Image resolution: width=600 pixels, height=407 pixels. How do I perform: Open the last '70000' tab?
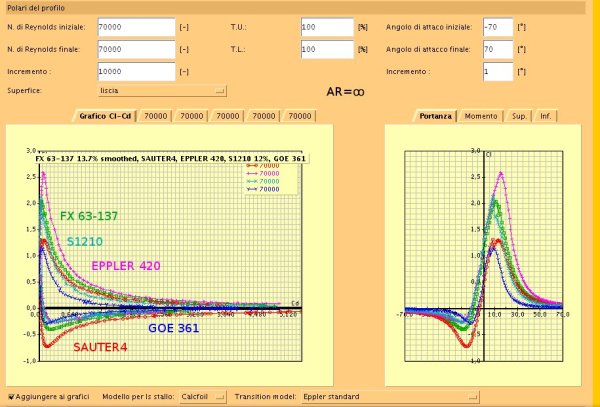point(299,117)
